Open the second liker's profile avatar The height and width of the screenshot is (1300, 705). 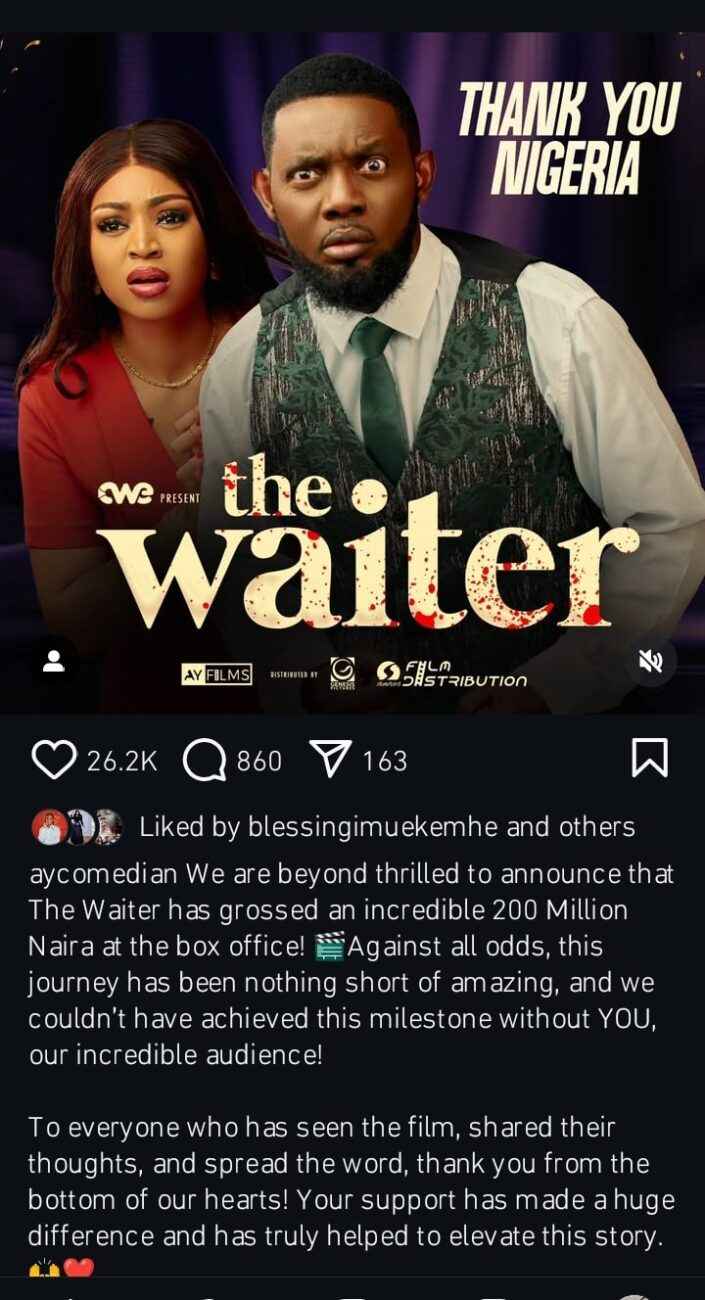pyautogui.click(x=78, y=828)
